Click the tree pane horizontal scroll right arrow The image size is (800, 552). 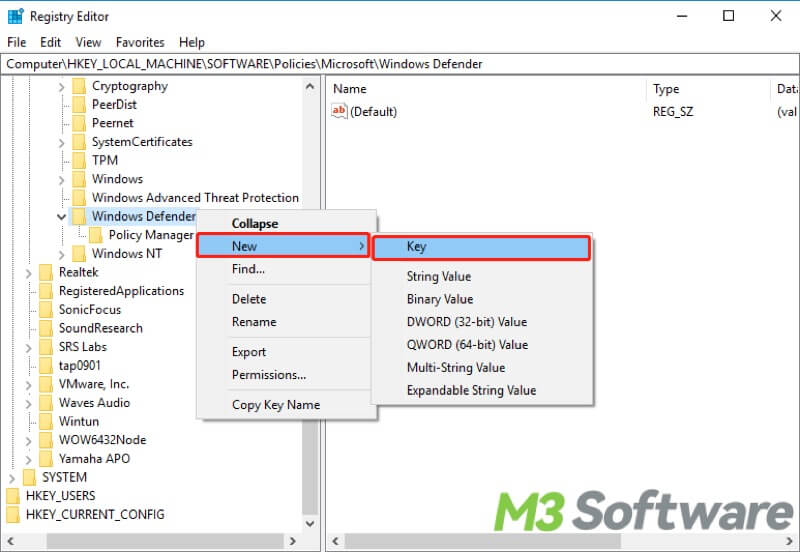pyautogui.click(x=293, y=541)
